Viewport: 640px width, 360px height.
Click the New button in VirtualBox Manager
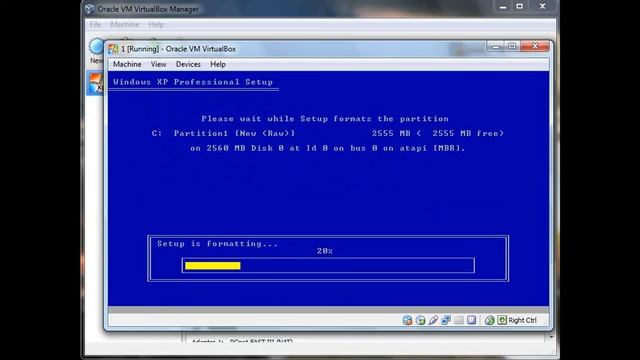pyautogui.click(x=97, y=51)
